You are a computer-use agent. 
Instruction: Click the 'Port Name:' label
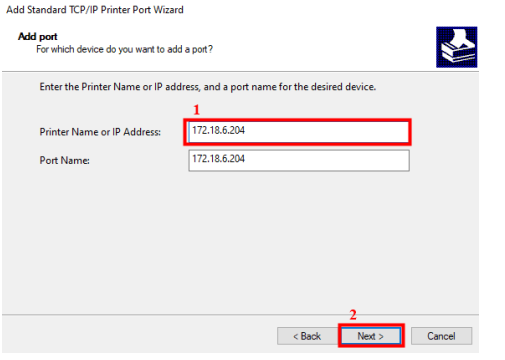click(65, 160)
